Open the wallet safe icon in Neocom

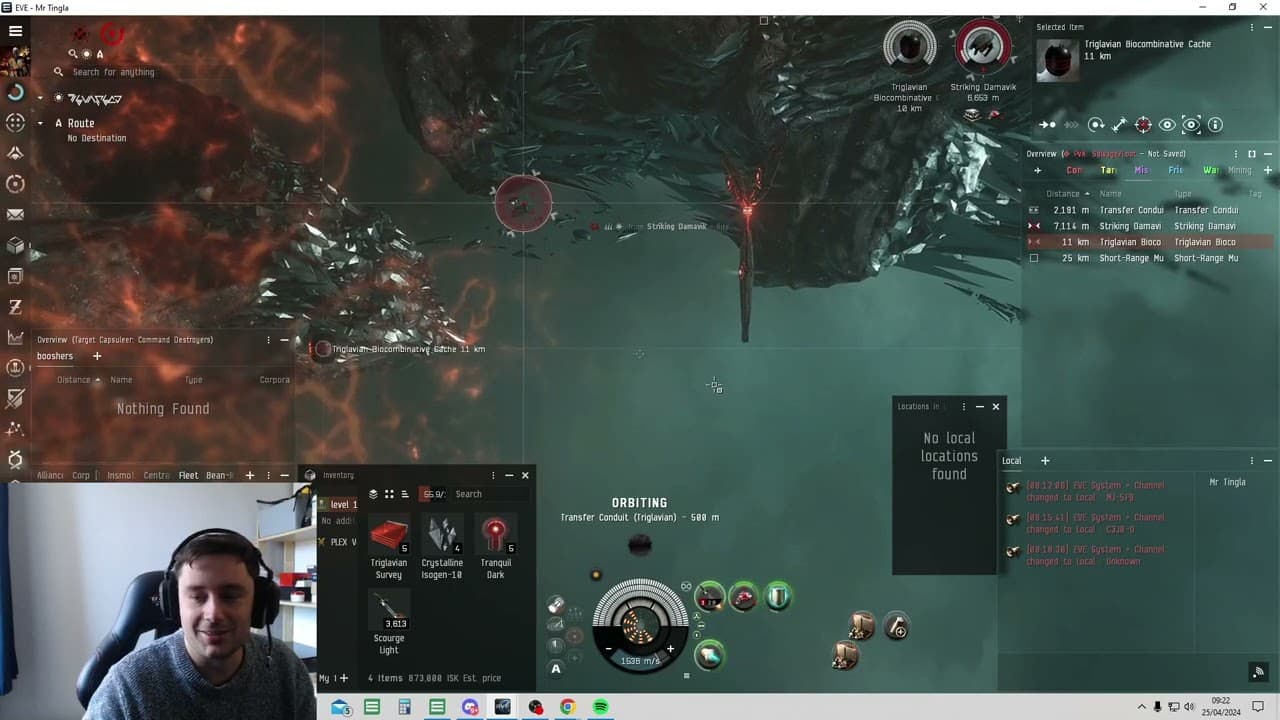[x=15, y=276]
